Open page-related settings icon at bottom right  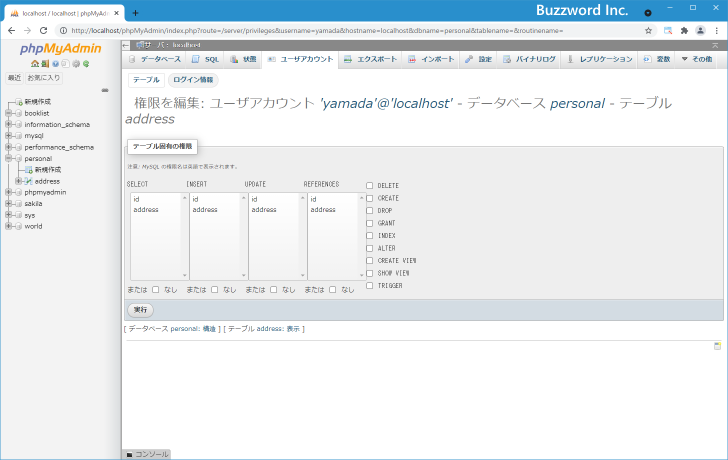[717, 346]
